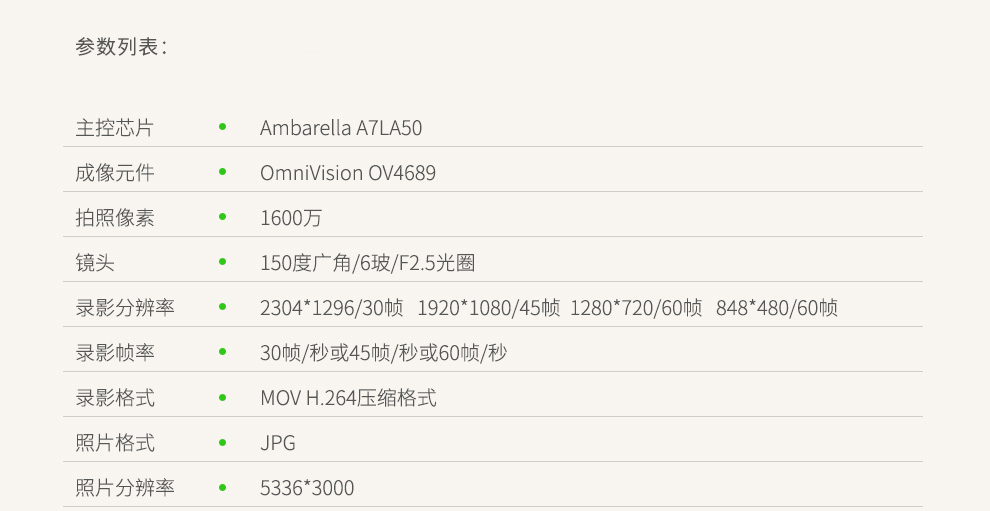Click green bullet beside 镜头
990x511 pixels.
[x=222, y=262]
